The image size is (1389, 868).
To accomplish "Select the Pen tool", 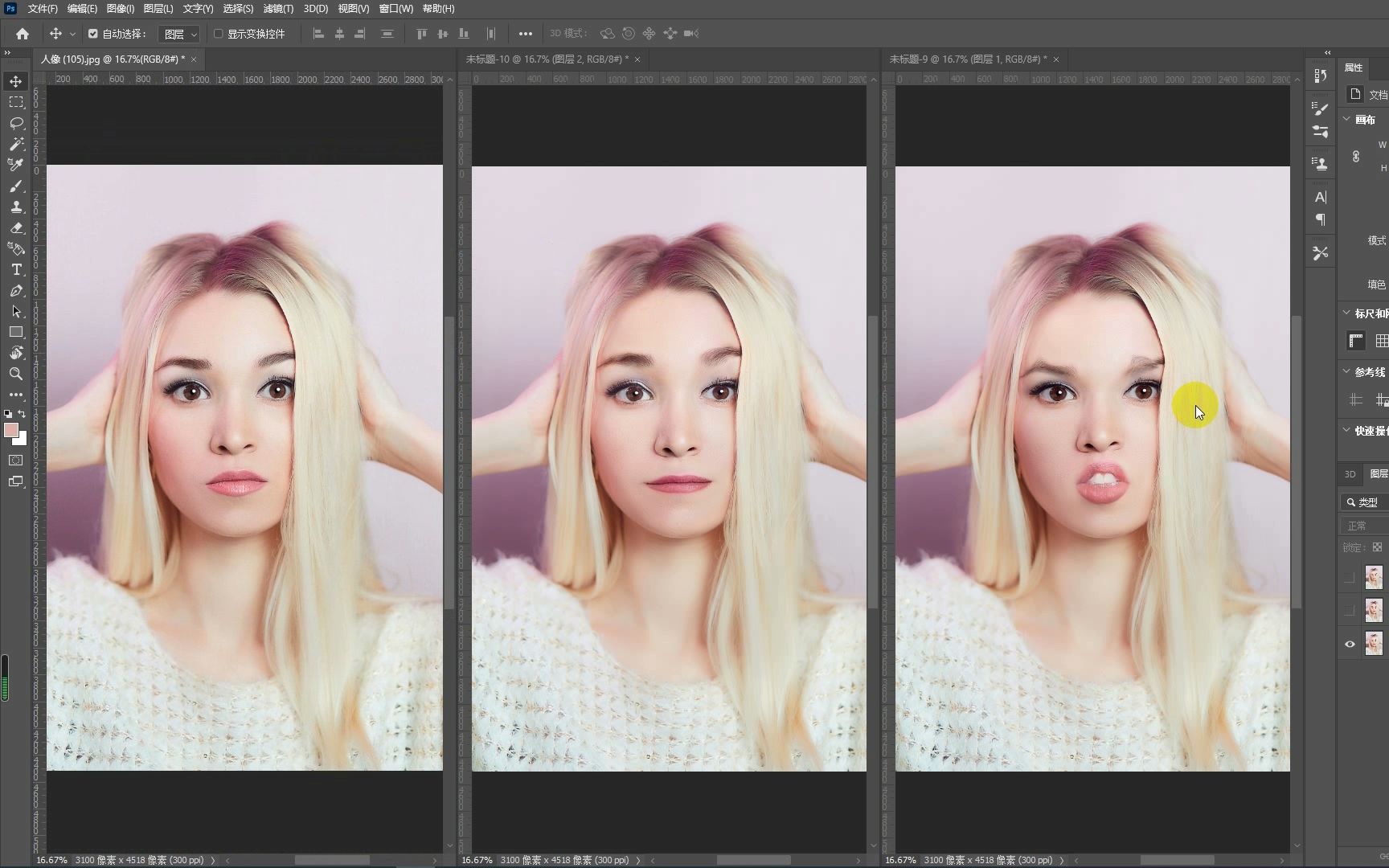I will pyautogui.click(x=15, y=290).
